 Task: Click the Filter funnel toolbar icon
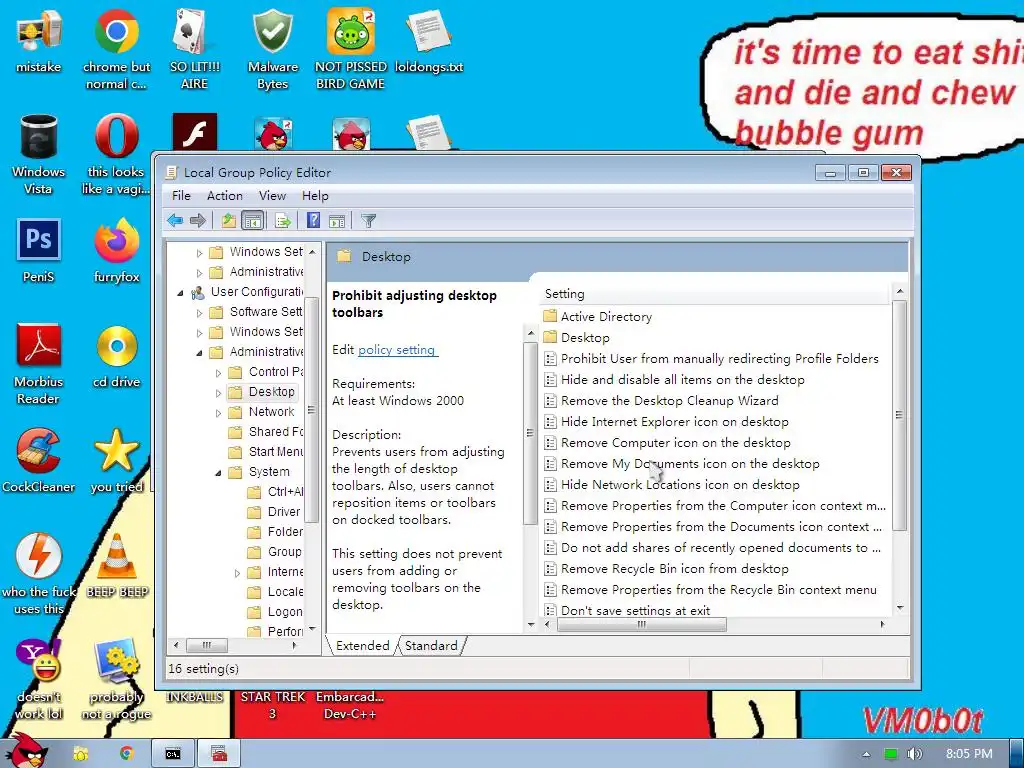coord(368,221)
